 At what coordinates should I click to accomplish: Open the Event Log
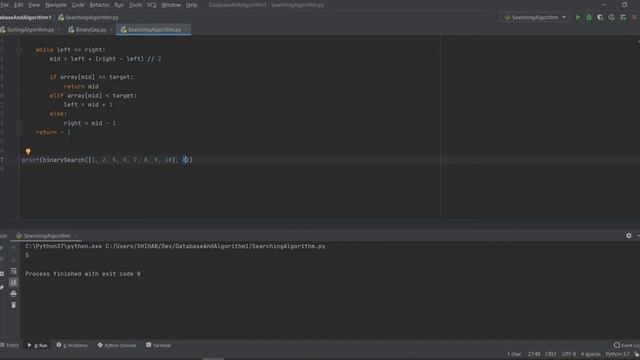[x=627, y=345]
